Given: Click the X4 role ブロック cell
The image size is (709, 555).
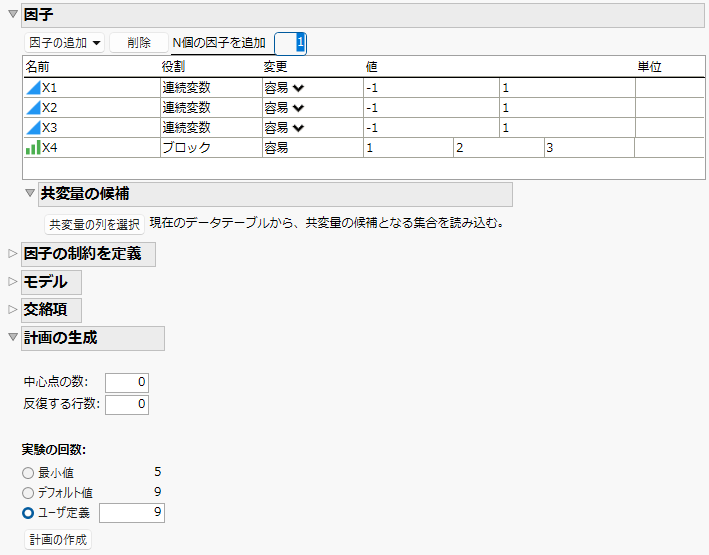Looking at the screenshot, I should (211, 147).
